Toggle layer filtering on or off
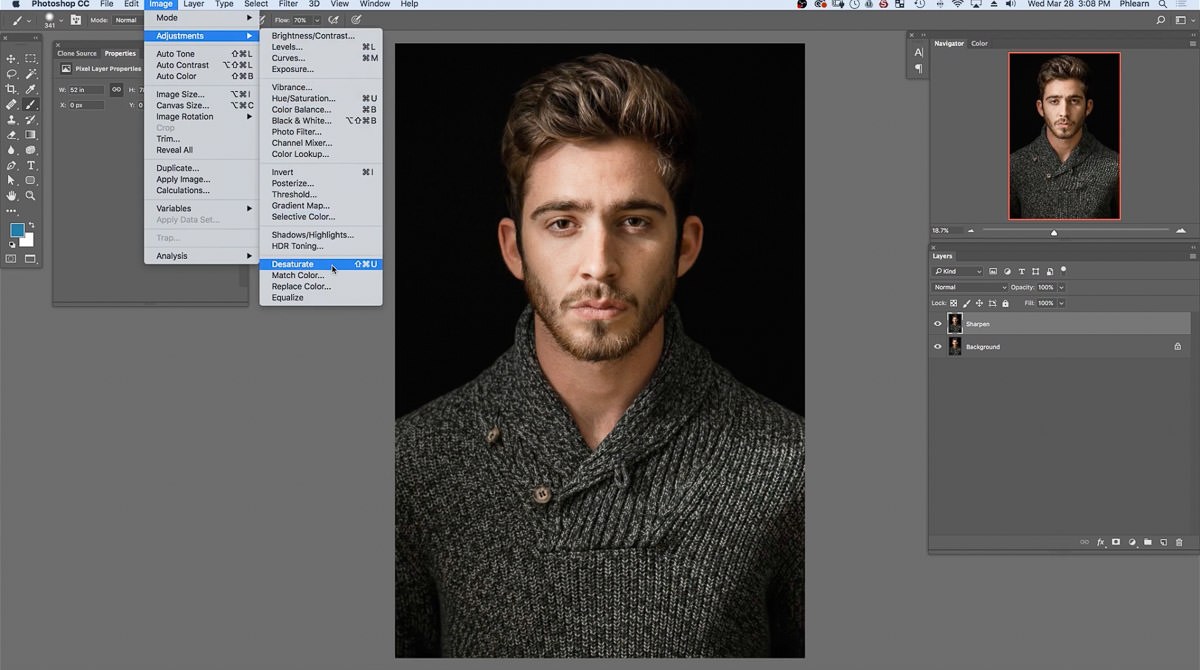 point(1063,270)
